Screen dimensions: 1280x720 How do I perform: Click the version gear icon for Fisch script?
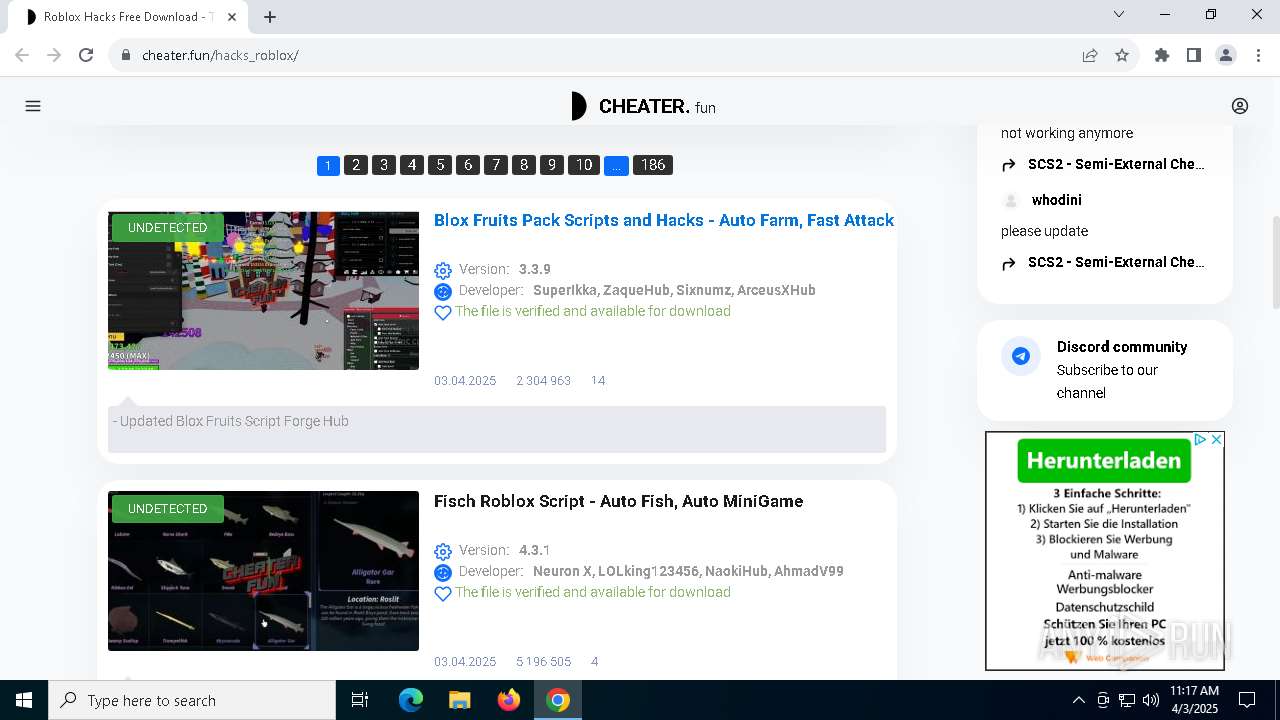[x=443, y=551]
